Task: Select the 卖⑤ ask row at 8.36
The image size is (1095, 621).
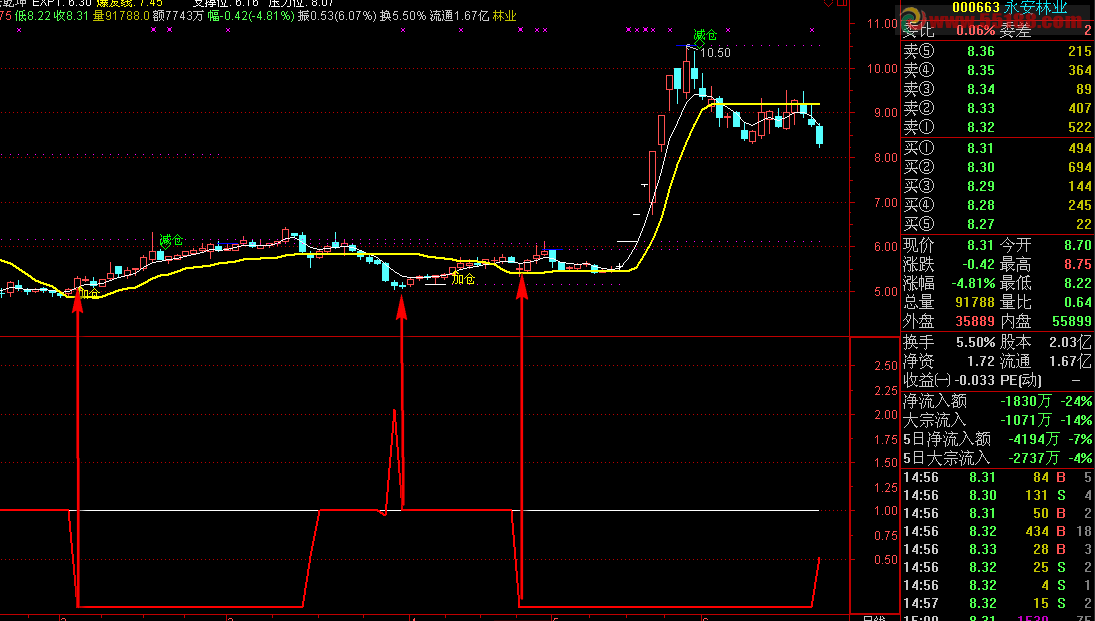Action: tap(997, 51)
